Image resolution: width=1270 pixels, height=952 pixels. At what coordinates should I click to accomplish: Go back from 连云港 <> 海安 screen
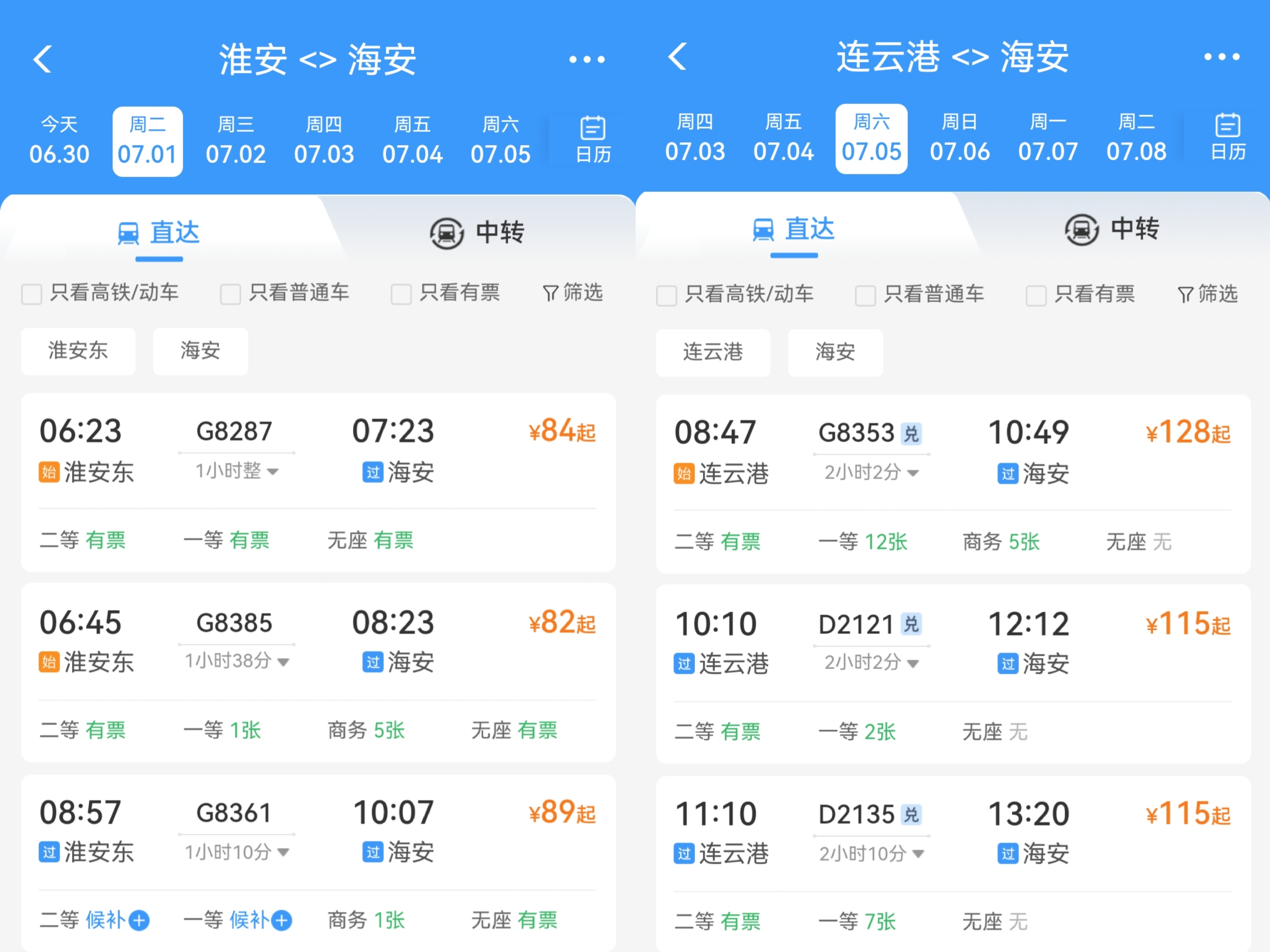click(678, 57)
